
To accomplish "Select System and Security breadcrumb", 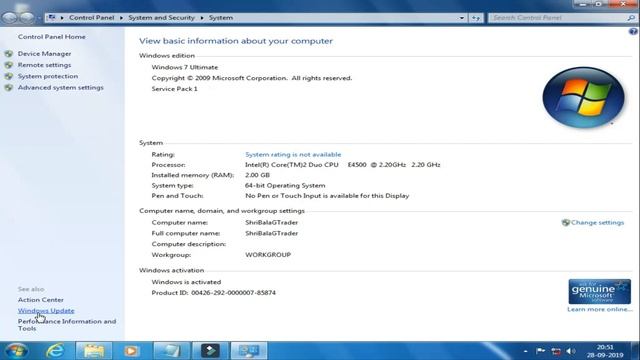I will coord(161,18).
